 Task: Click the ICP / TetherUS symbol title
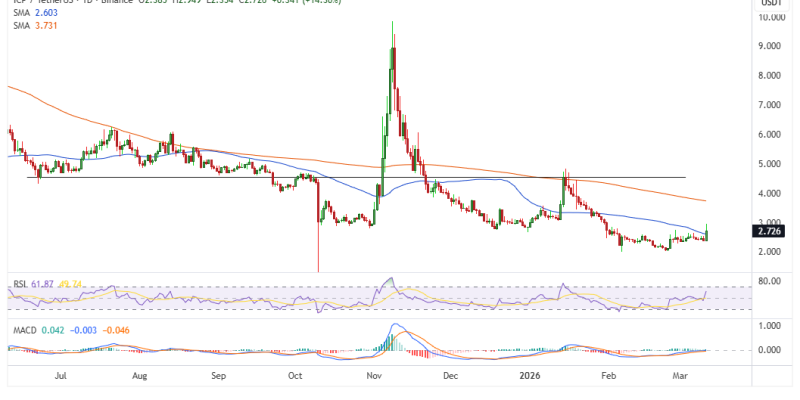pos(40,3)
